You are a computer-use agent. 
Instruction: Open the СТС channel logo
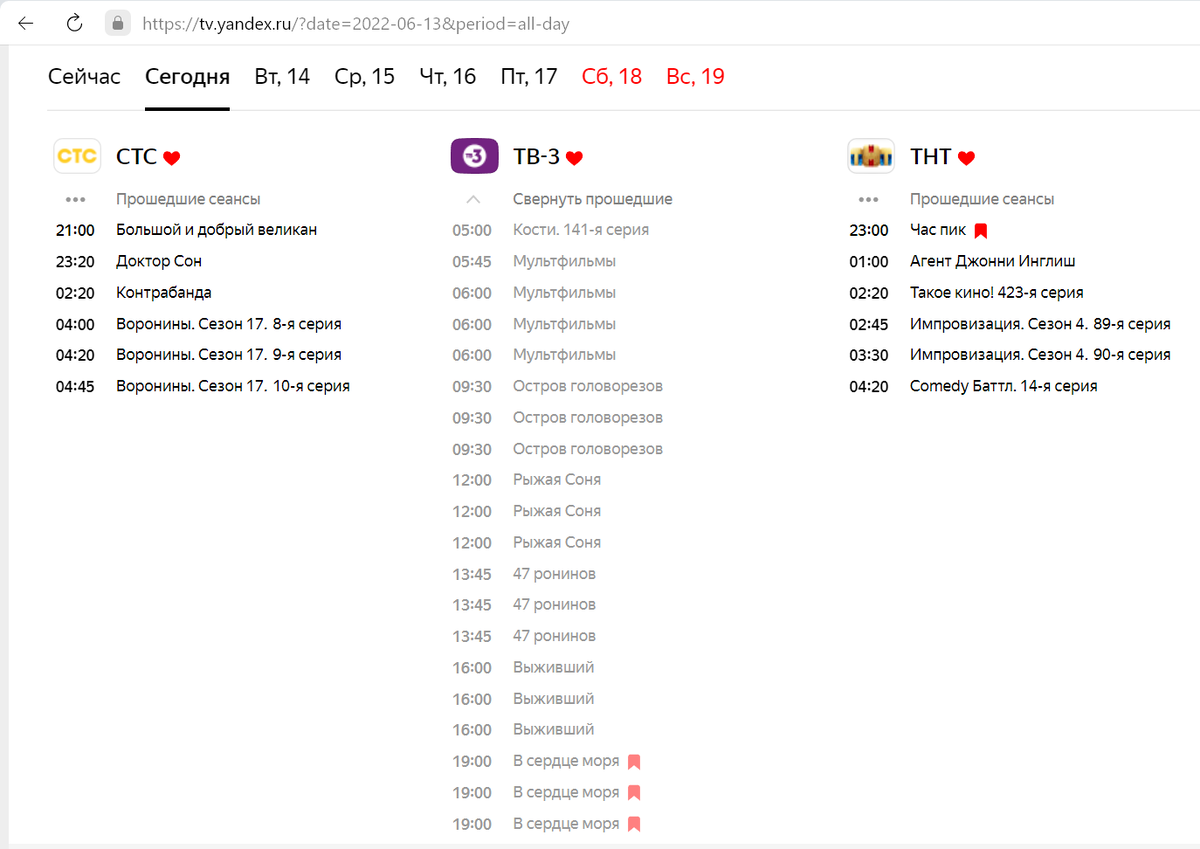(77, 156)
